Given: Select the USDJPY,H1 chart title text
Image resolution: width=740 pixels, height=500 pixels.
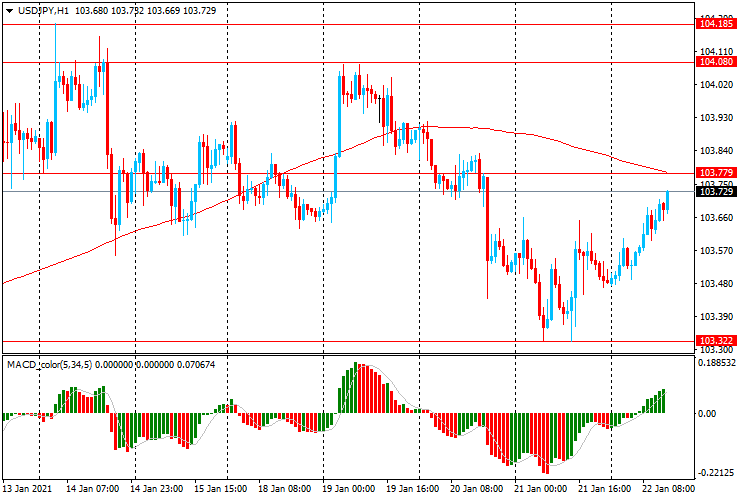Looking at the screenshot, I should [x=43, y=10].
